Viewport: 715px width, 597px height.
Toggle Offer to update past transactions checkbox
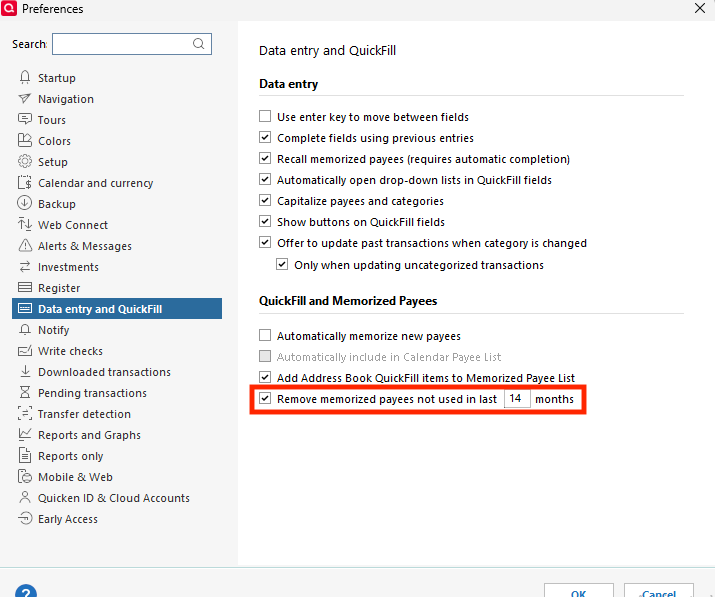pos(265,242)
